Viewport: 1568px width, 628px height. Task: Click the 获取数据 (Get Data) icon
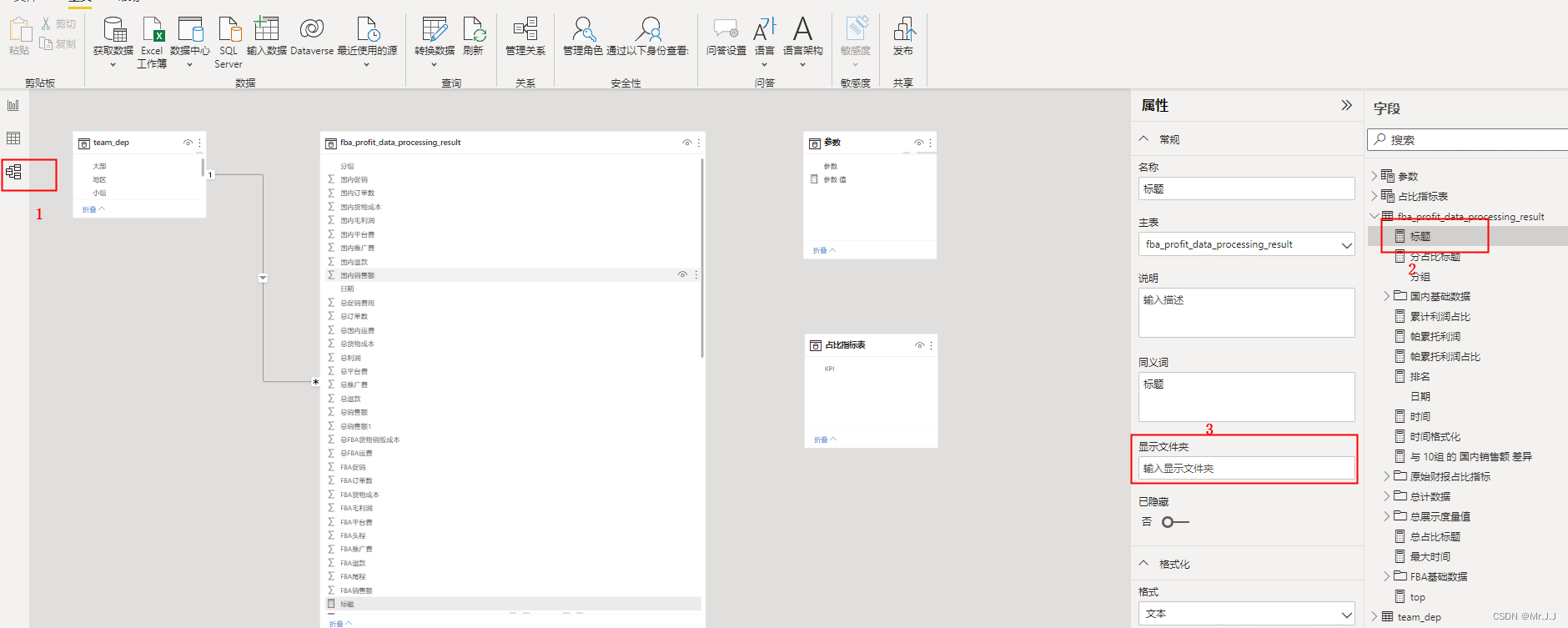[x=113, y=30]
